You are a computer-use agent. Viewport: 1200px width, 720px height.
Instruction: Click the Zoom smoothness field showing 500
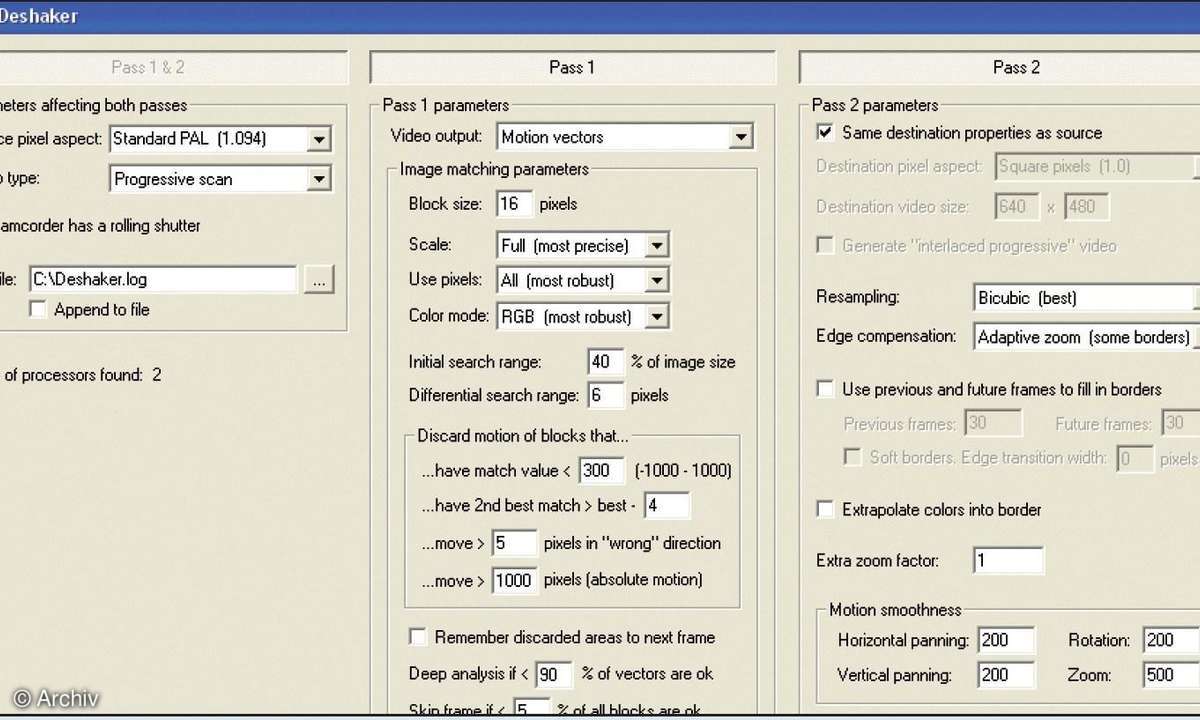pyautogui.click(x=1171, y=675)
